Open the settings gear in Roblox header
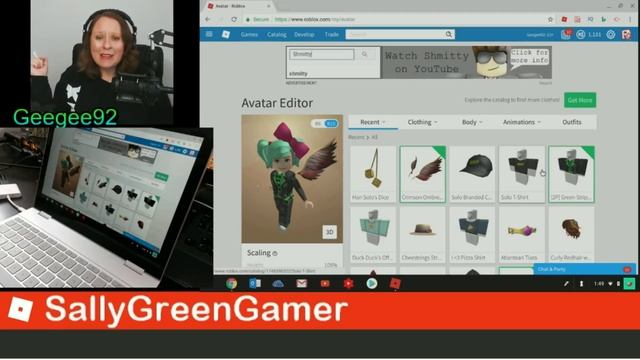The width and height of the screenshot is (640, 360). click(x=611, y=35)
